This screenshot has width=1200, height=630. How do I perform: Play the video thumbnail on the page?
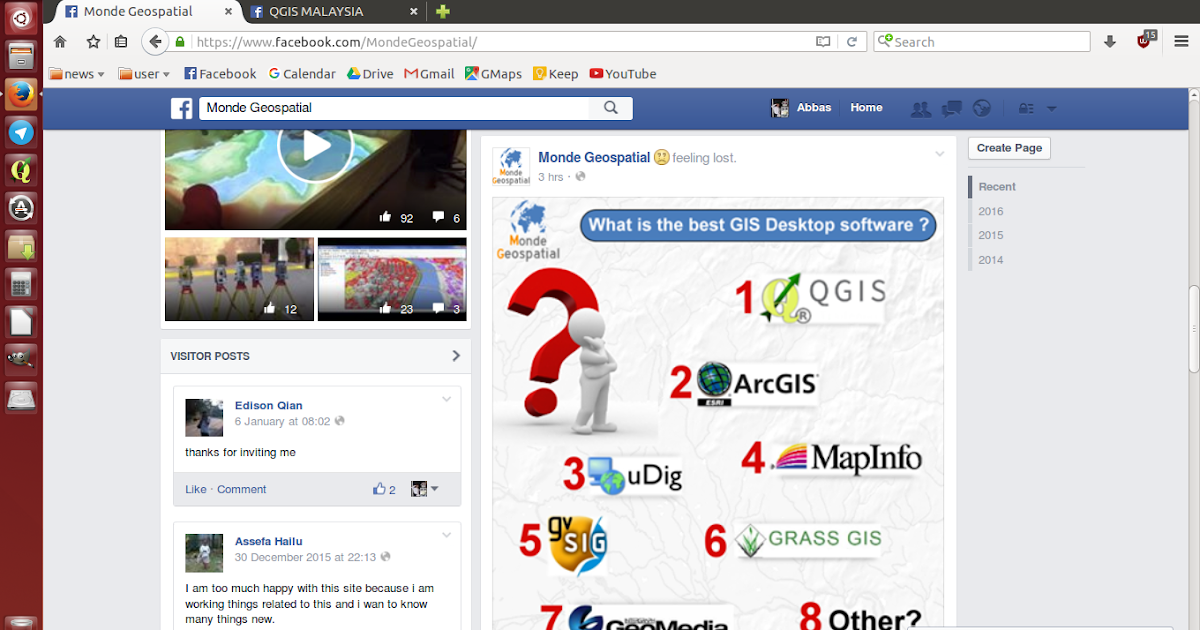(316, 147)
